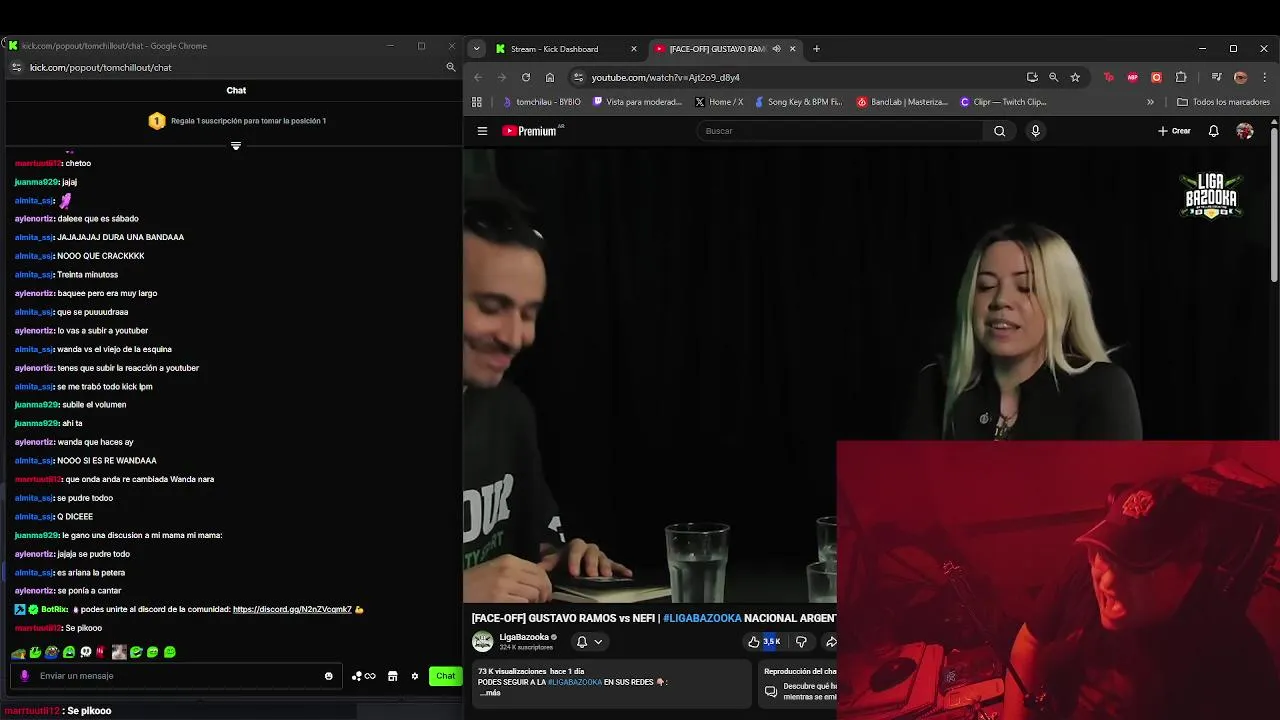Image resolution: width=1280 pixels, height=720 pixels.
Task: Click the Regala 1 suscripción banner
Action: tap(236, 121)
